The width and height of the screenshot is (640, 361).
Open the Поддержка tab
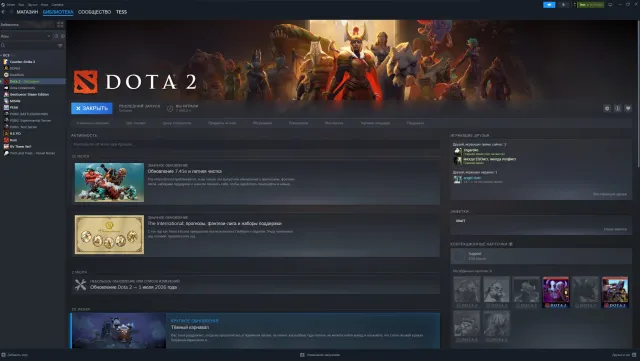click(415, 123)
